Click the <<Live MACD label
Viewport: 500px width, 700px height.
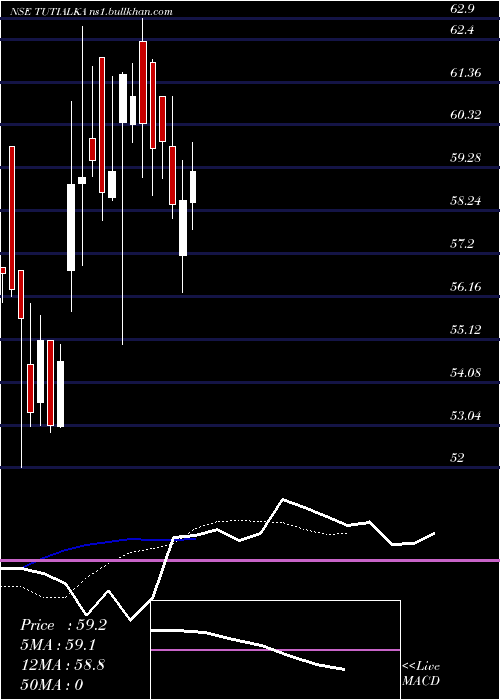pos(421,674)
